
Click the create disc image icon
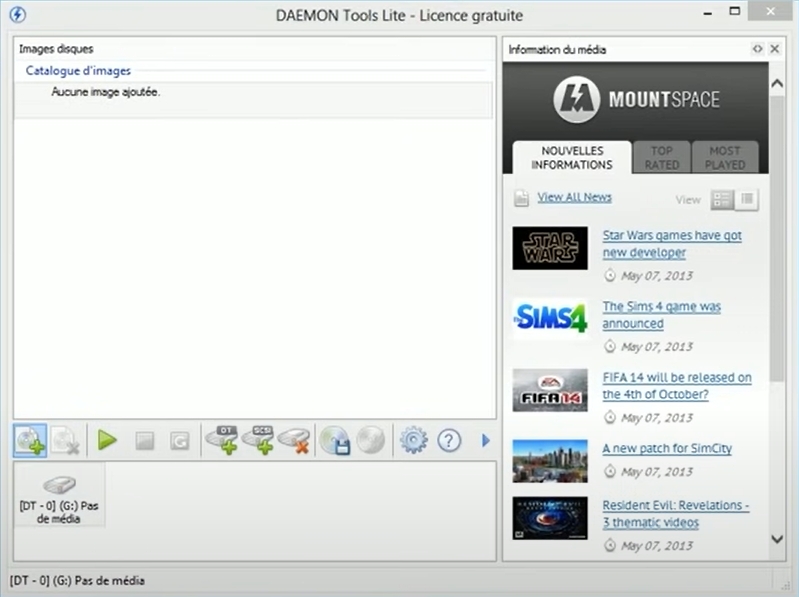[334, 440]
